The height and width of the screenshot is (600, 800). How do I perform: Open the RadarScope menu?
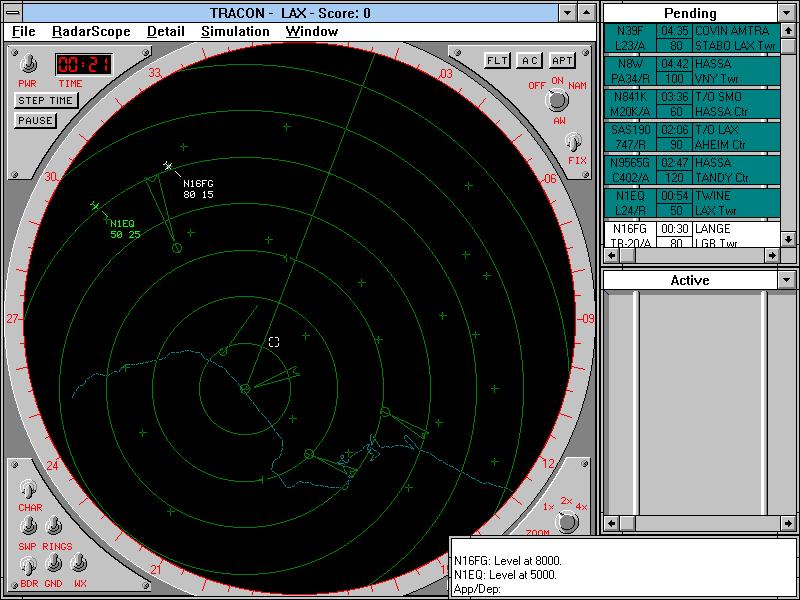91,32
